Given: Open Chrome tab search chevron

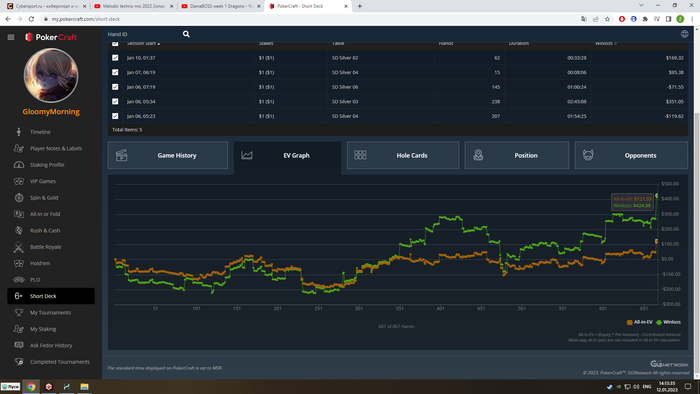Looking at the screenshot, I should [641, 6].
